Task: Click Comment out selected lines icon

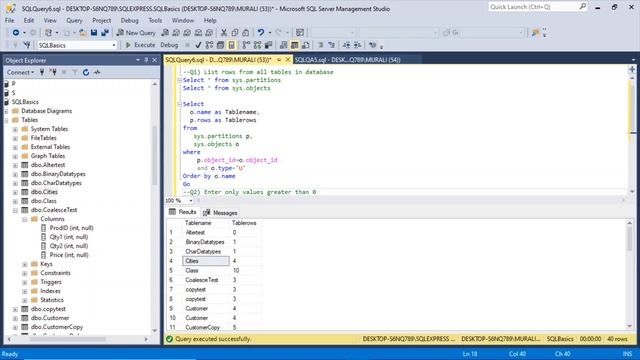Action: (x=320, y=45)
